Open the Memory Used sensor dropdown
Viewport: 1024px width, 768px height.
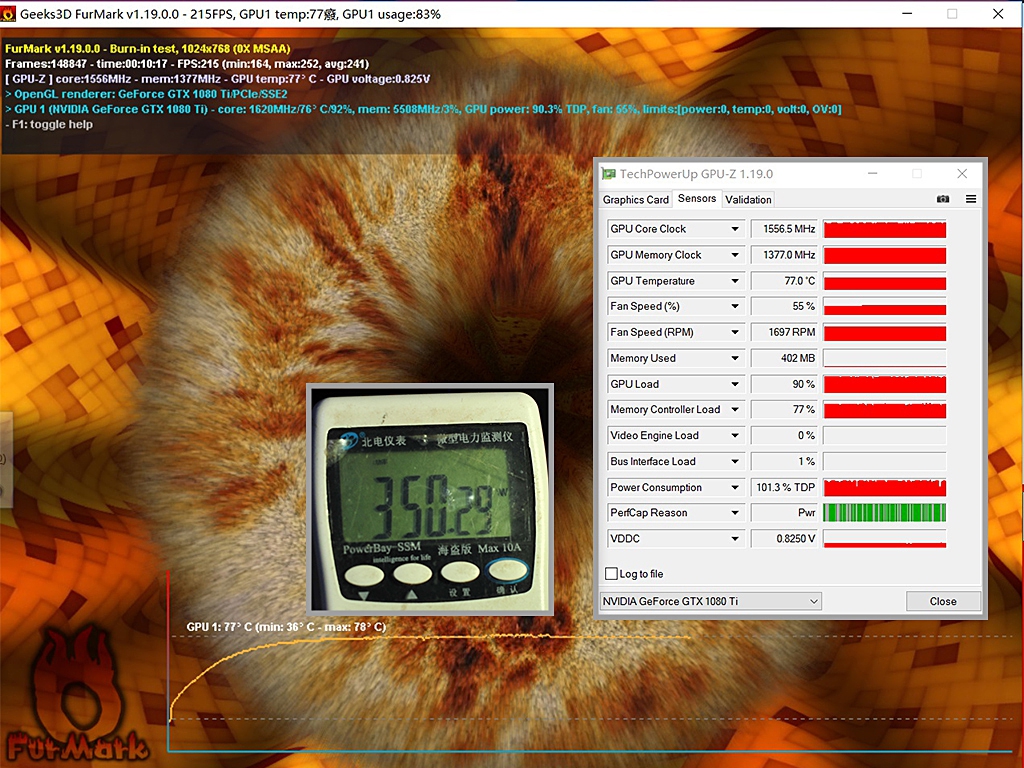coord(735,359)
